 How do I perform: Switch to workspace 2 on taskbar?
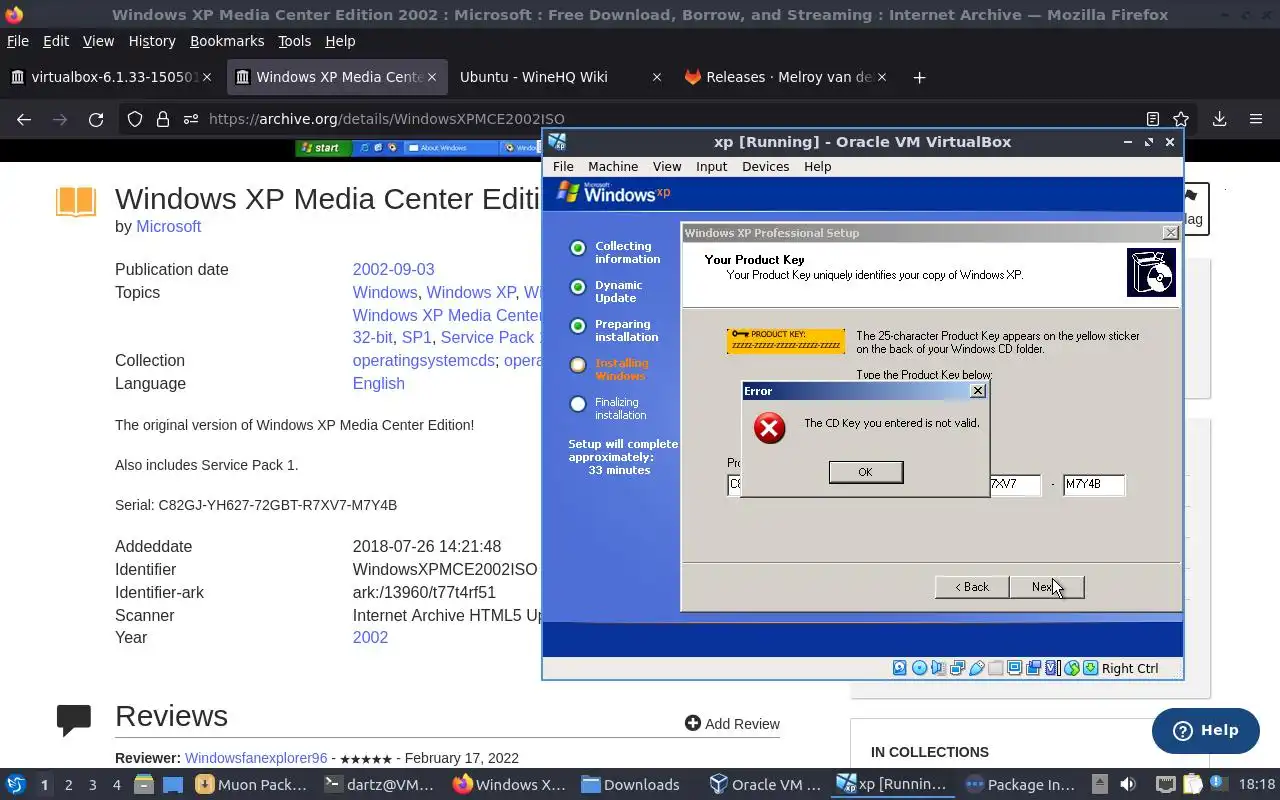click(x=68, y=785)
